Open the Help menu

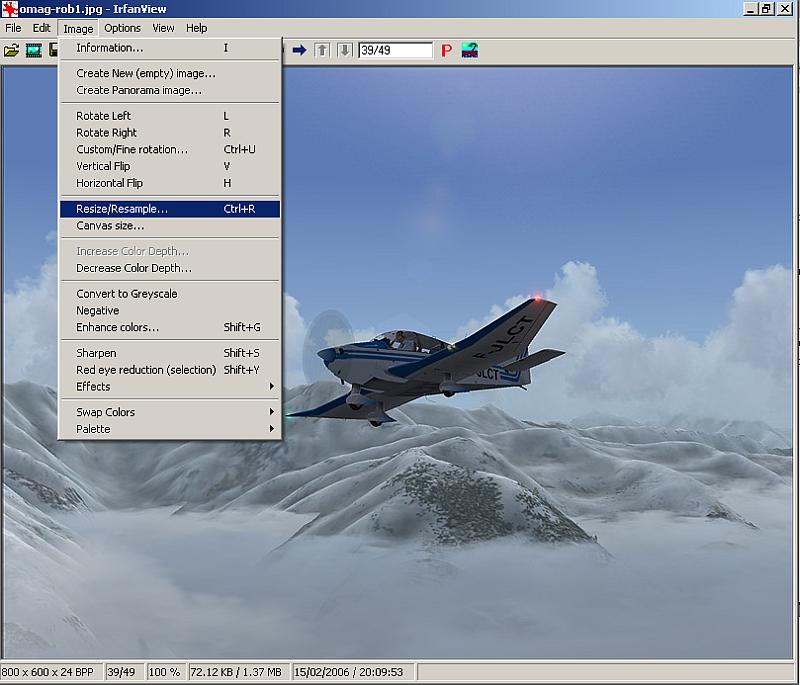click(196, 28)
